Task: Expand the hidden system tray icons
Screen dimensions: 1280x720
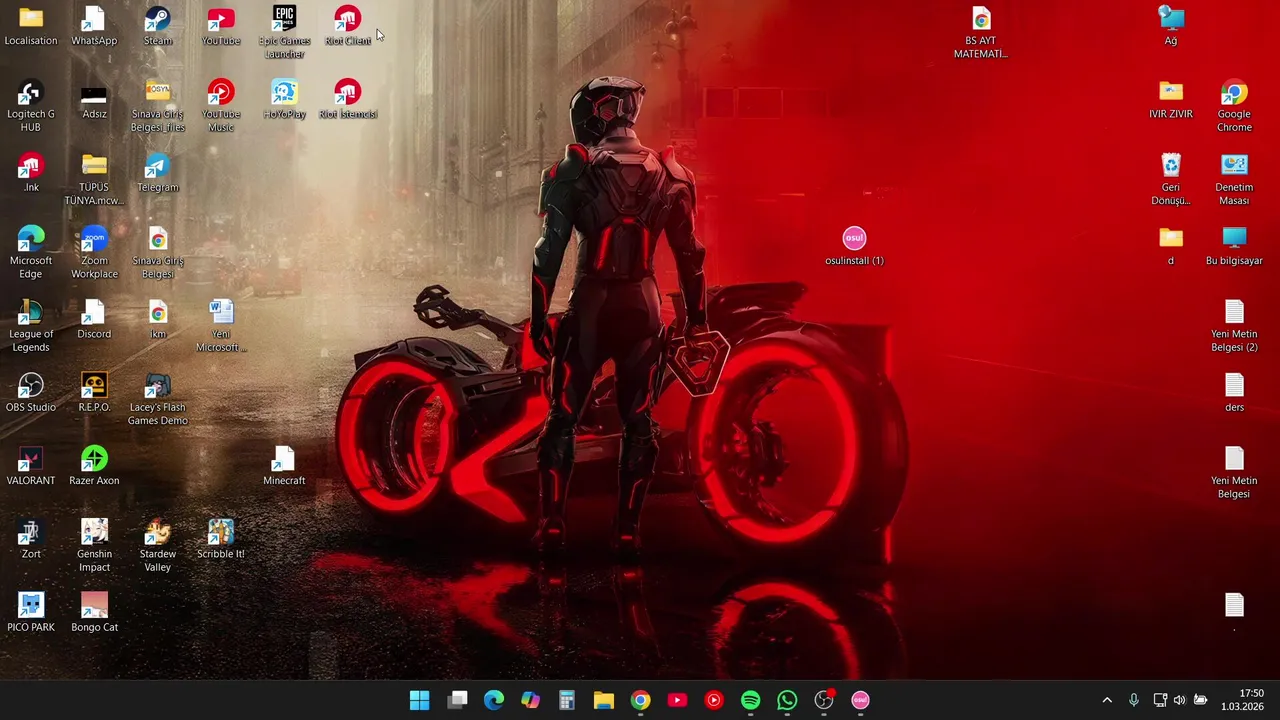Action: 1107,700
